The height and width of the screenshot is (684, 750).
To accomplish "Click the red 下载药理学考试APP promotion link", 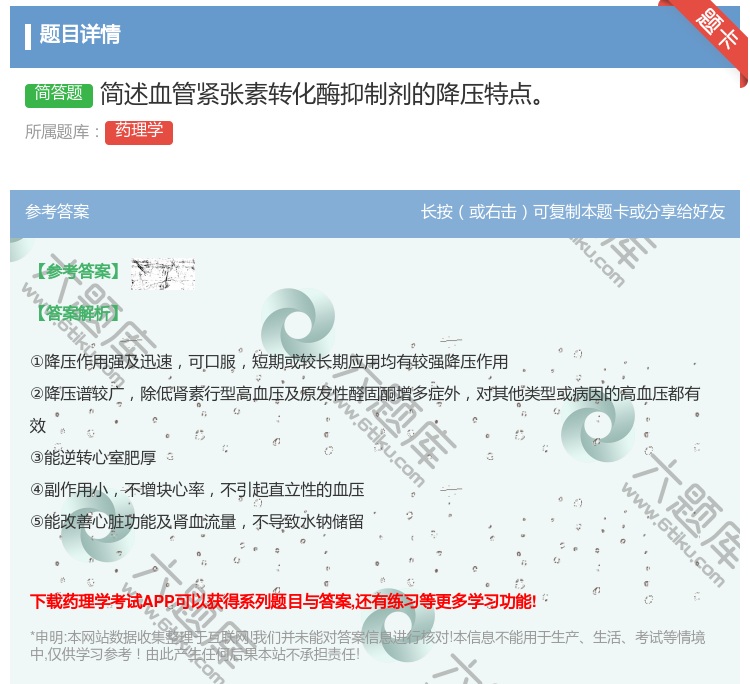I will [283, 601].
